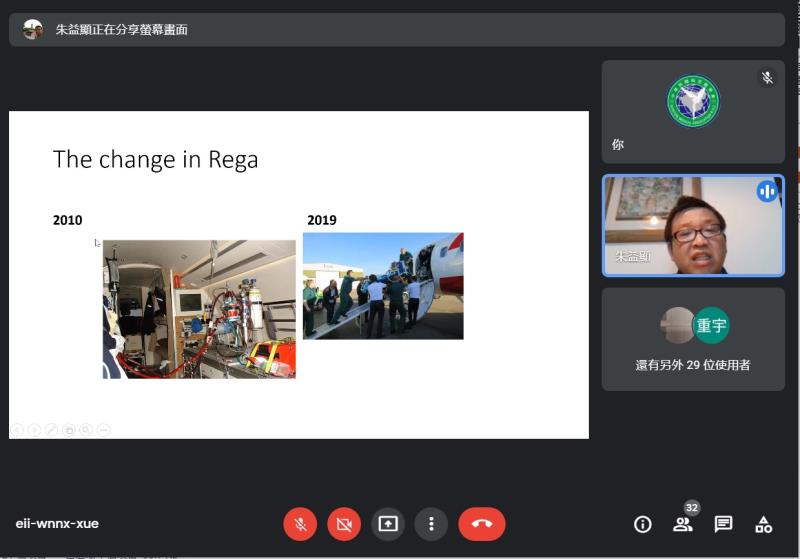Screen dimensions: 800x559
Task: Open the more options three-dot menu
Action: 431,524
